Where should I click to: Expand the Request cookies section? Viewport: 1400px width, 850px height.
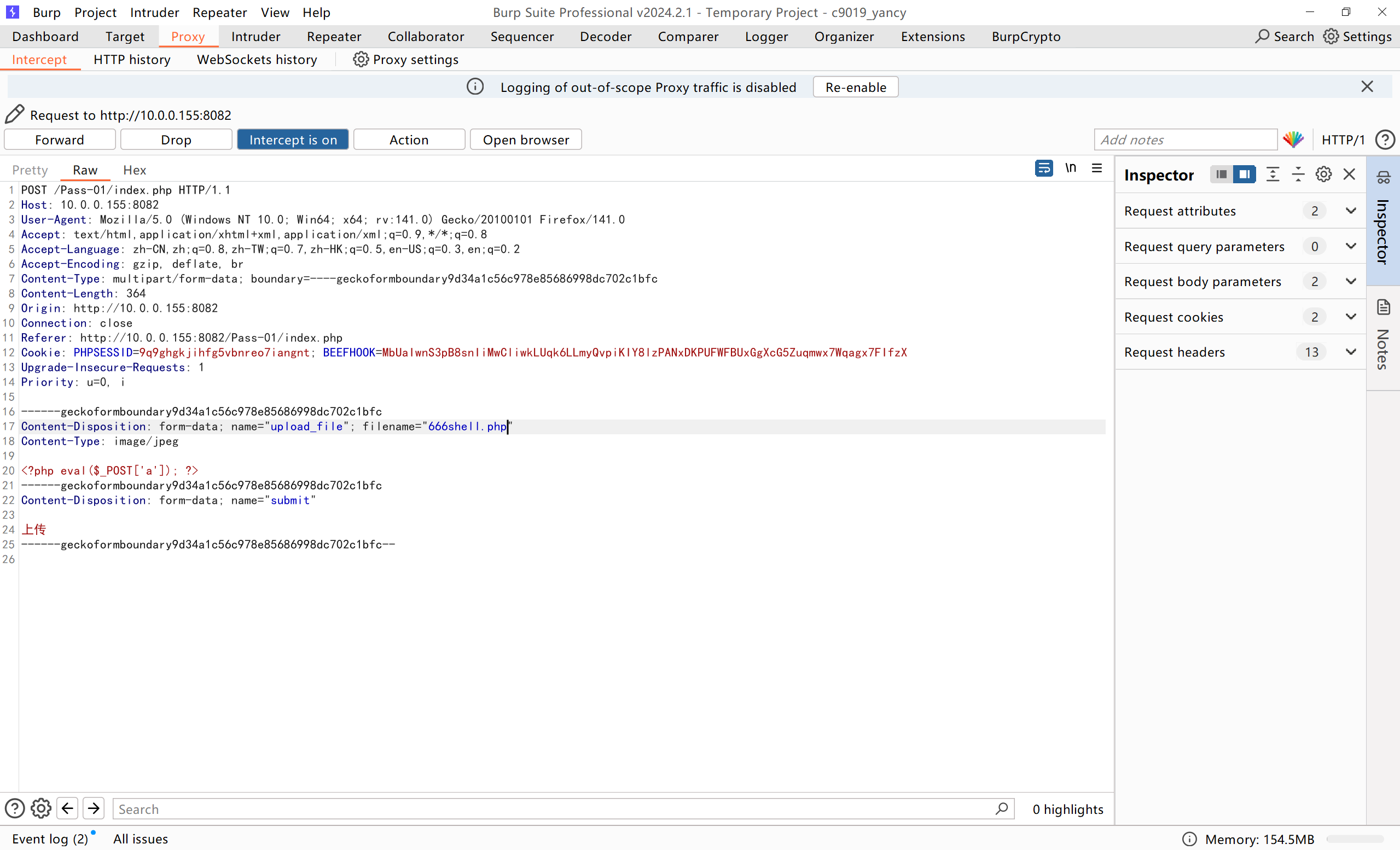coord(1351,317)
